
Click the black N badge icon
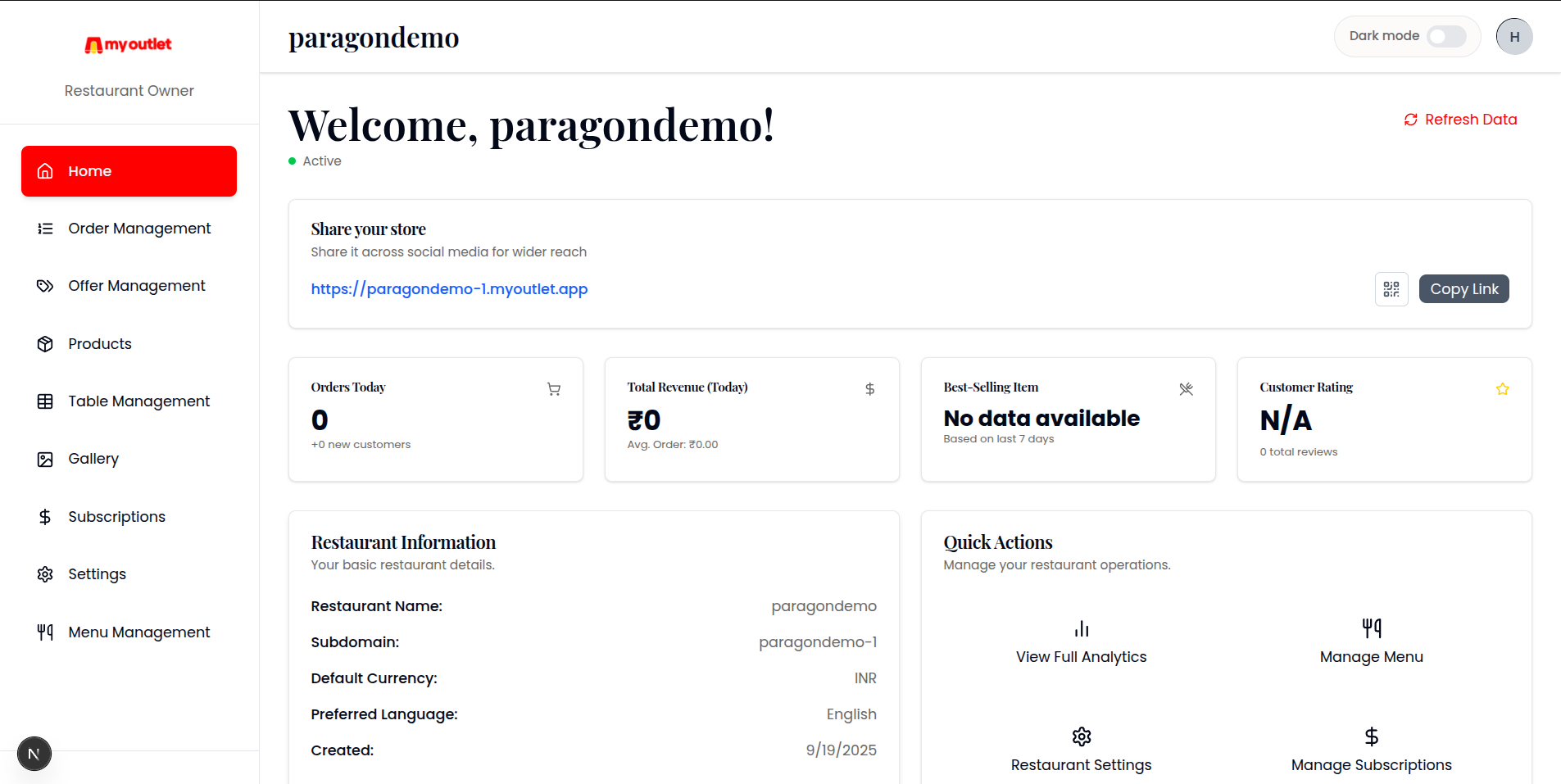(x=34, y=754)
